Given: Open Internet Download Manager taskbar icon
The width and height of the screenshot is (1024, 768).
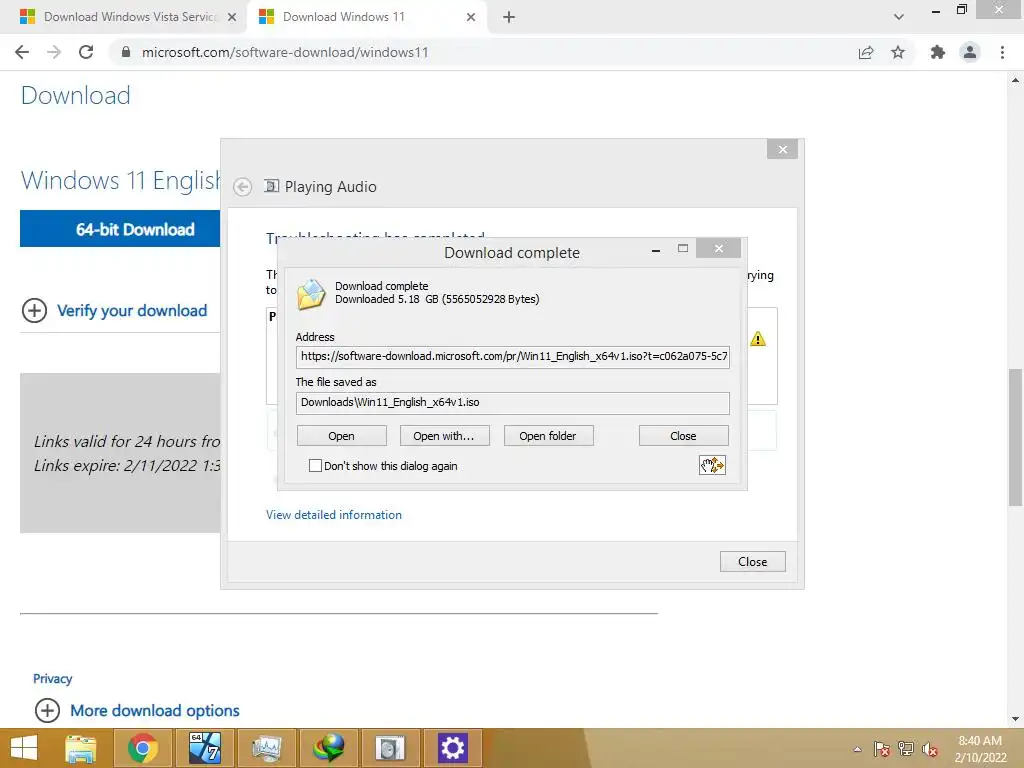Looking at the screenshot, I should (328, 748).
